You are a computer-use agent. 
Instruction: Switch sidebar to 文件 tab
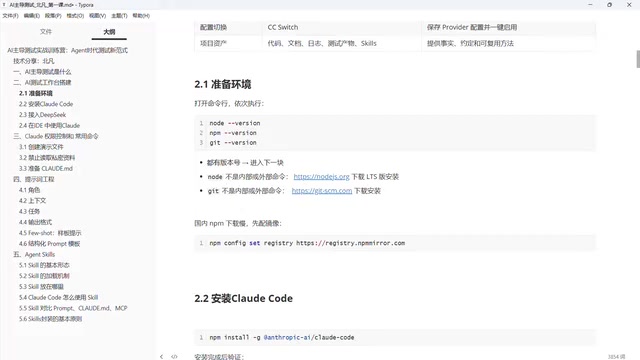pyautogui.click(x=46, y=31)
